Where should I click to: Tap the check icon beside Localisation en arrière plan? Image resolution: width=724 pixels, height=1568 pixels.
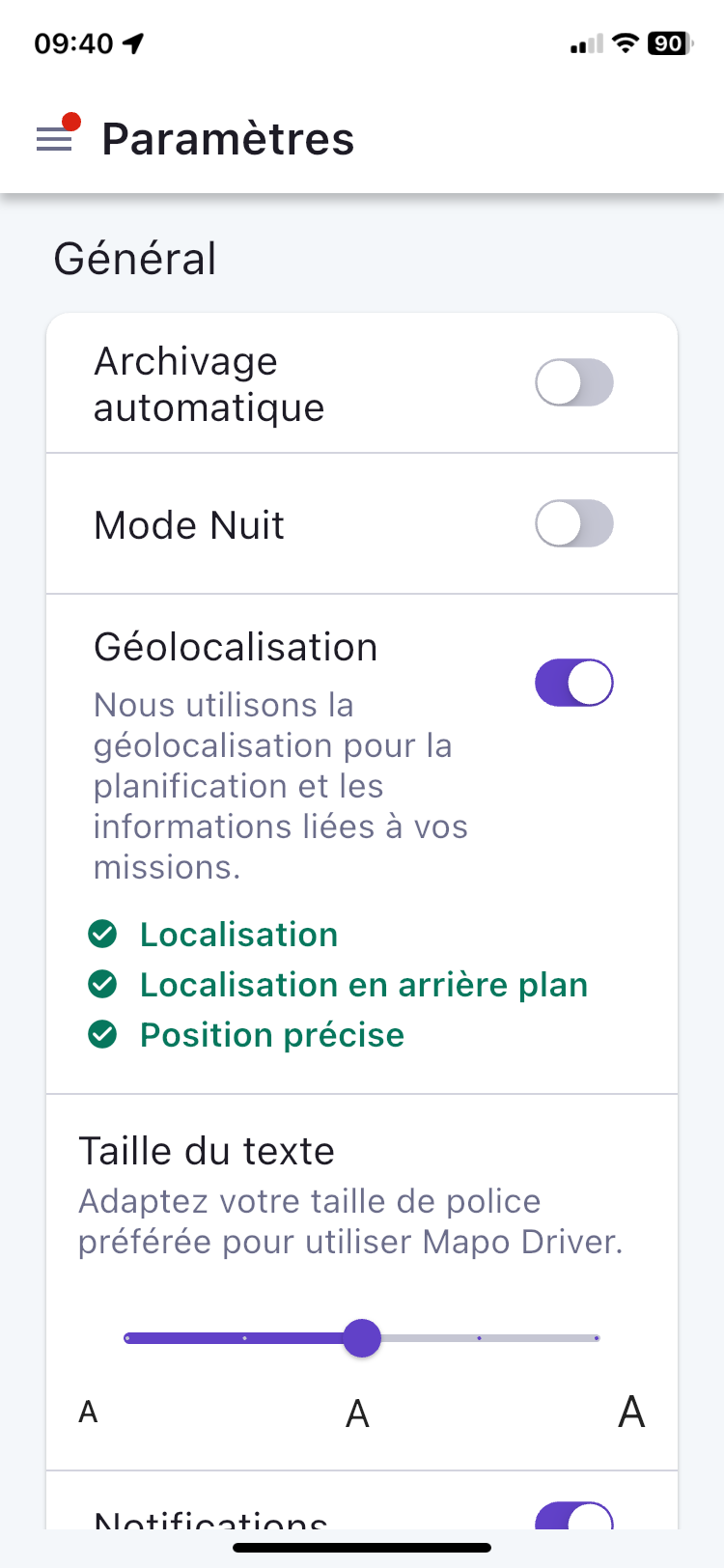(x=102, y=984)
